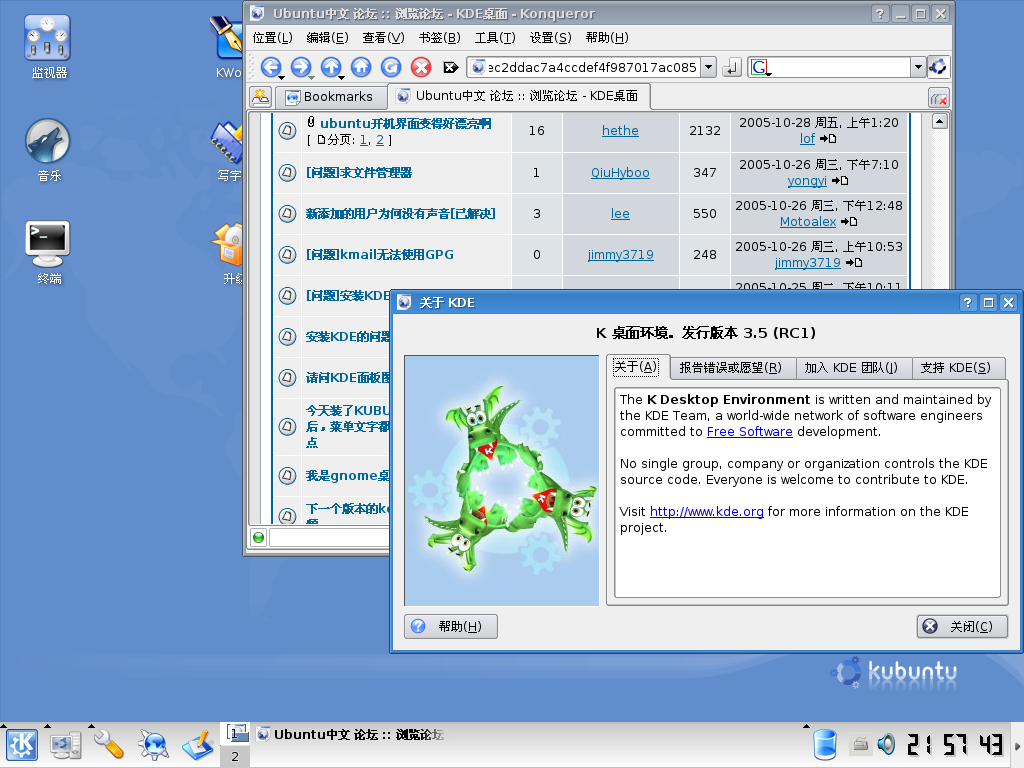Open the K menu in the panel
Image resolution: width=1024 pixels, height=768 pixels.
click(x=22, y=745)
